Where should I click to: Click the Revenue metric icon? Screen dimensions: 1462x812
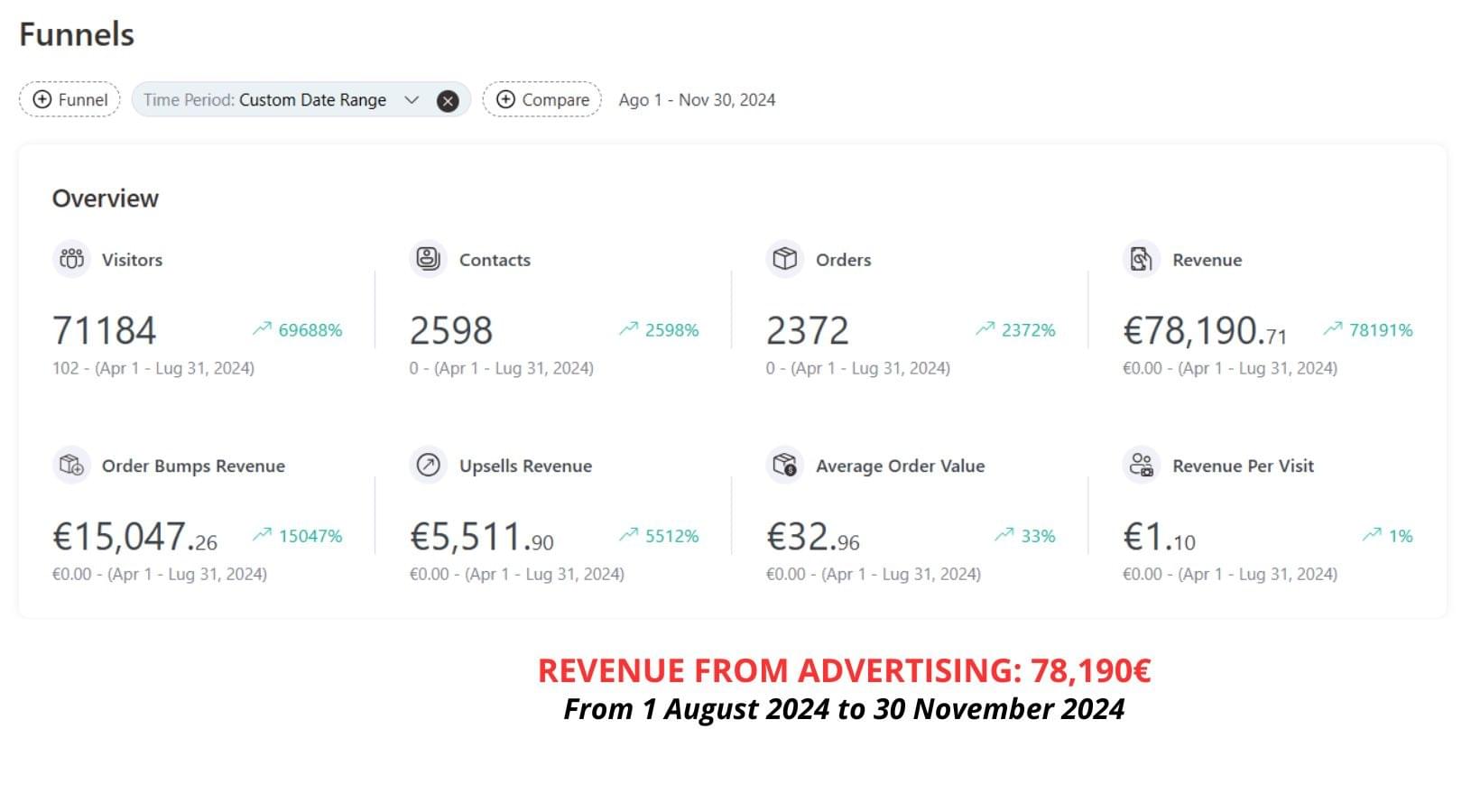point(1141,260)
